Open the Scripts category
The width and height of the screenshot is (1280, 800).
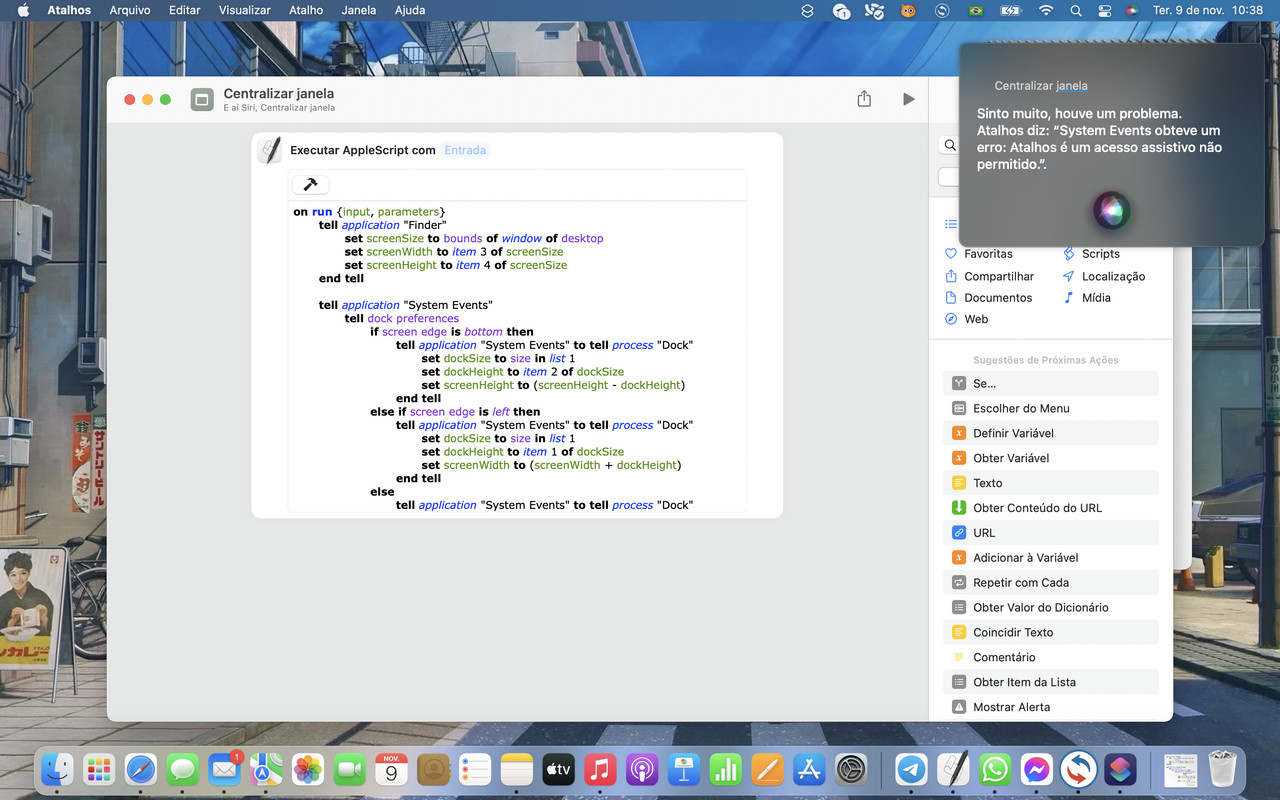pyautogui.click(x=1091, y=254)
